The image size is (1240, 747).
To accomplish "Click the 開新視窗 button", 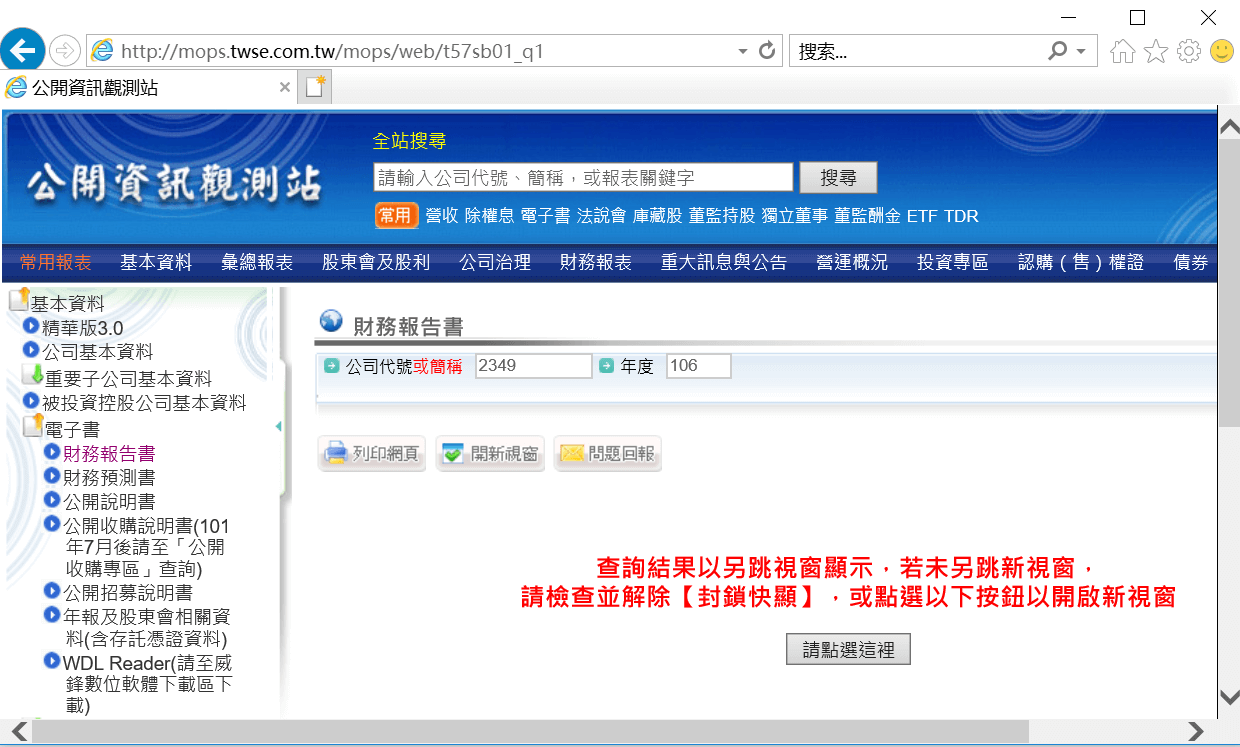I will (x=490, y=454).
